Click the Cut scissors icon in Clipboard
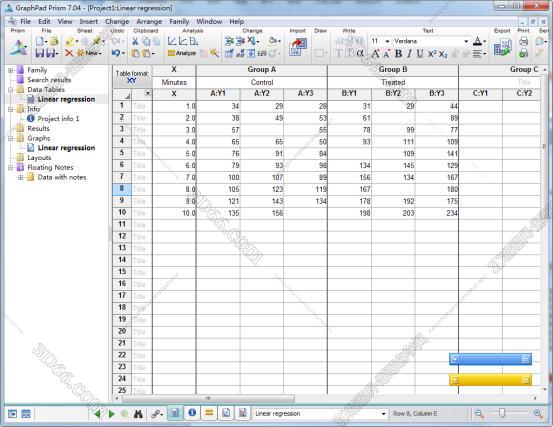This screenshot has width=553, height=427. 135,41
